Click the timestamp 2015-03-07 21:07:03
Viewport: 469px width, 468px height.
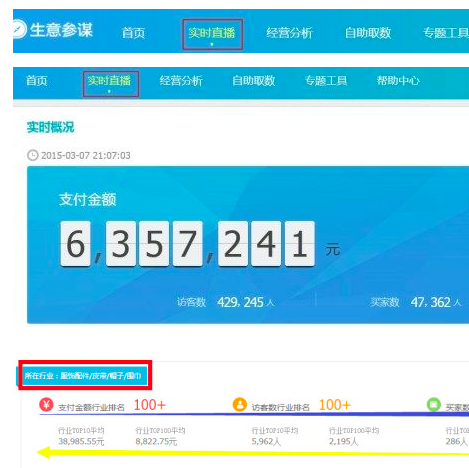86,156
